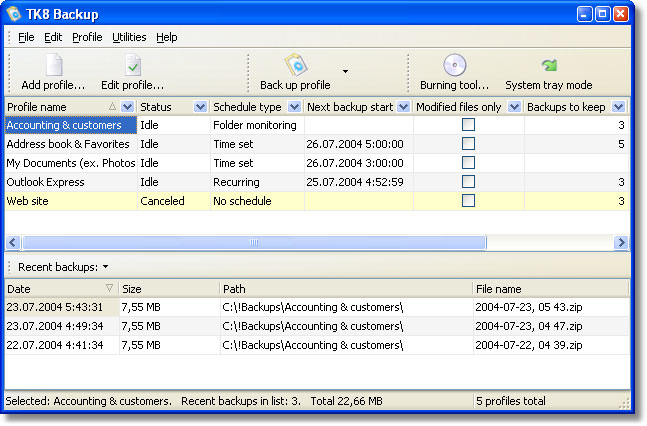Click the Add profile toolbar icon
This screenshot has width=647, height=426.
pyautogui.click(x=54, y=65)
